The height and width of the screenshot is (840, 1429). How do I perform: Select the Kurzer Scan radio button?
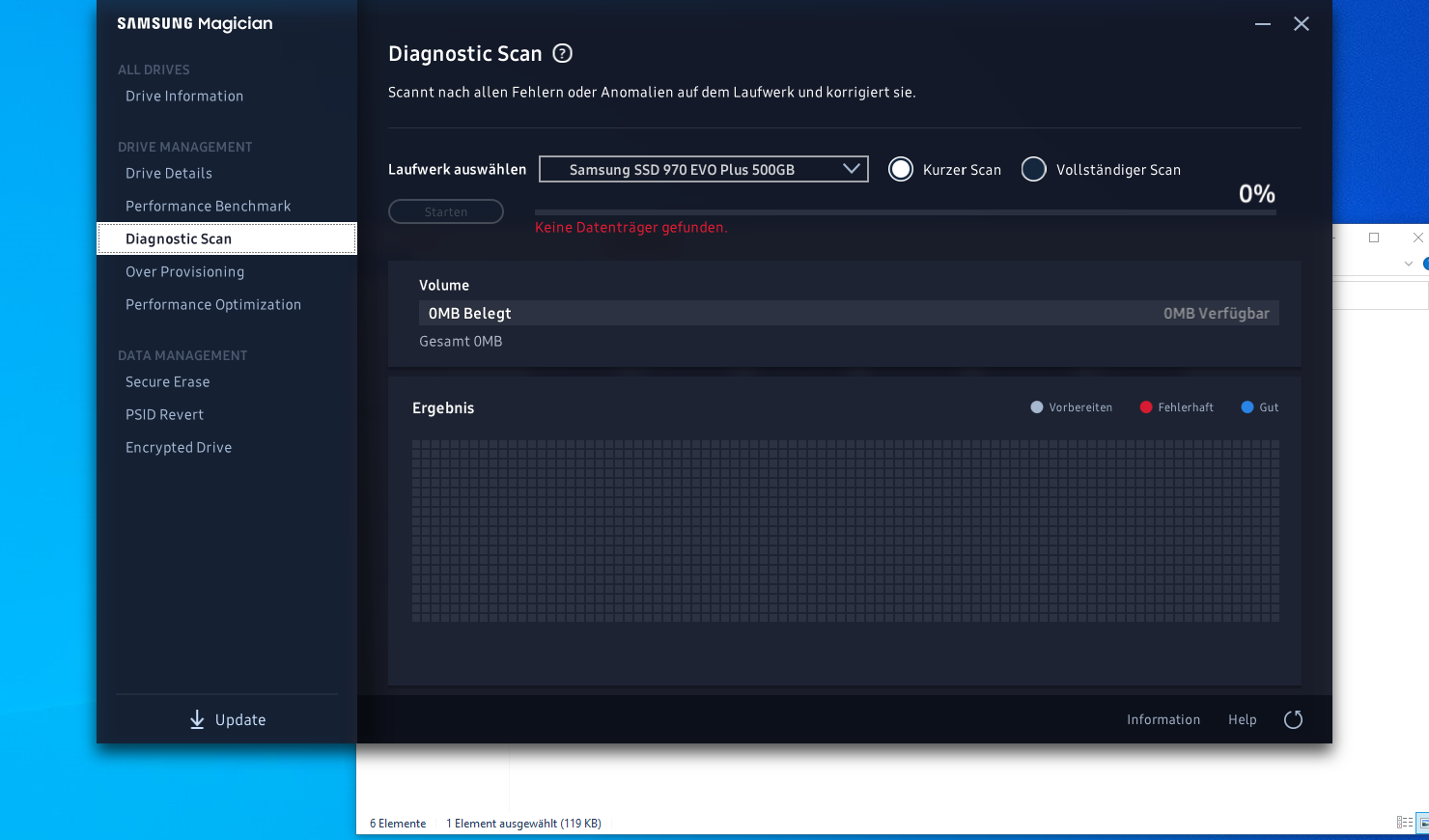(901, 169)
